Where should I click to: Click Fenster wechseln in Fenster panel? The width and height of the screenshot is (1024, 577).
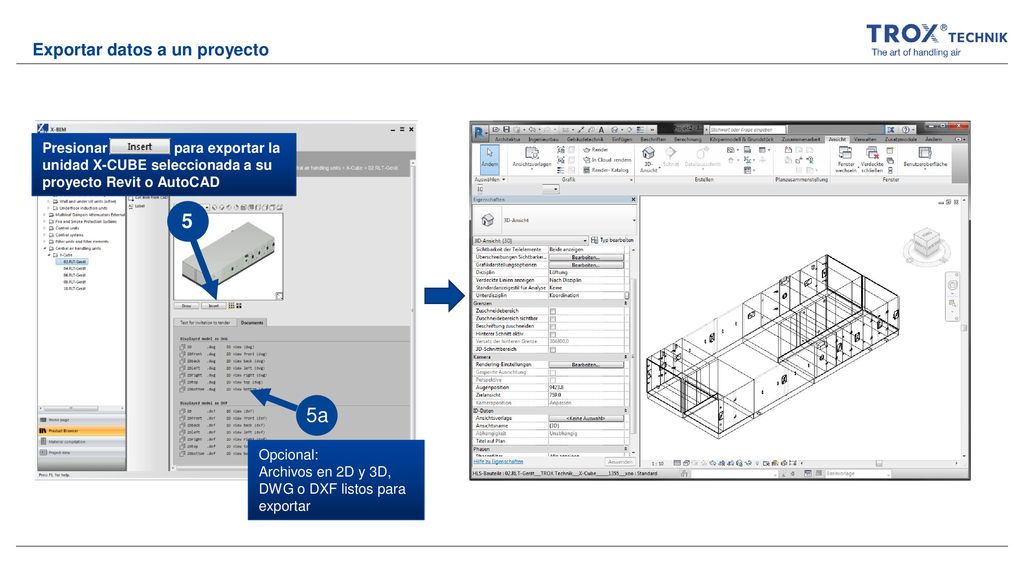coord(846,159)
